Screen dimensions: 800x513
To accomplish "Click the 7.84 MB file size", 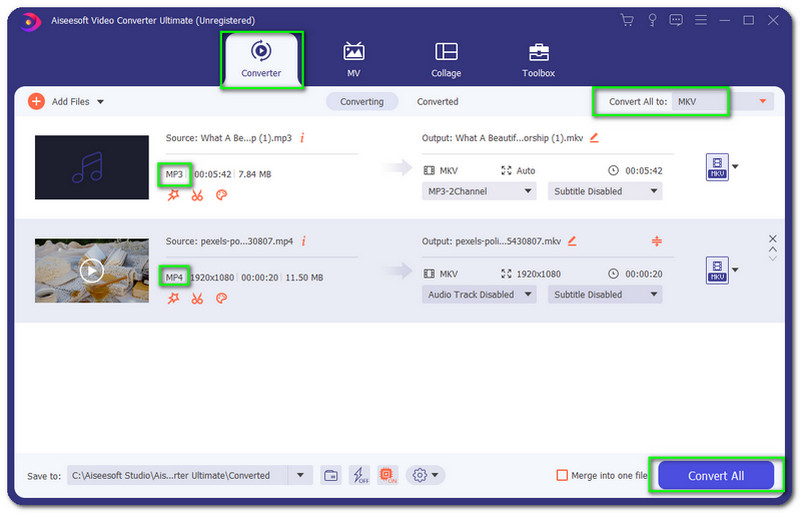I will tap(255, 174).
